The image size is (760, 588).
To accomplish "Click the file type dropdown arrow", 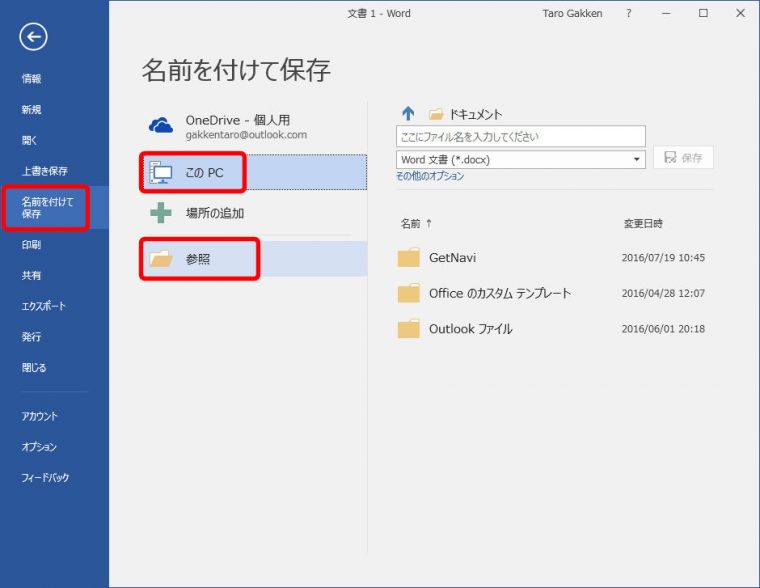I will pyautogui.click(x=637, y=159).
